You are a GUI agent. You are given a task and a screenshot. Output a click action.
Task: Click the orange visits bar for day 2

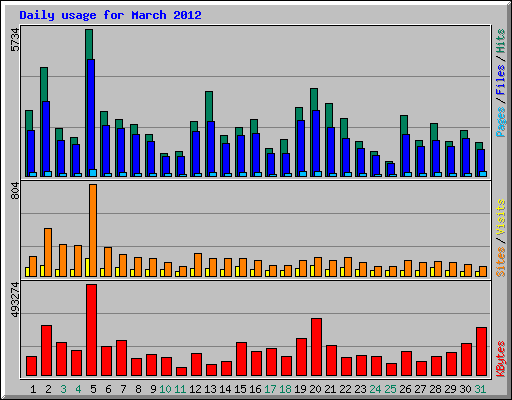pyautogui.click(x=48, y=252)
